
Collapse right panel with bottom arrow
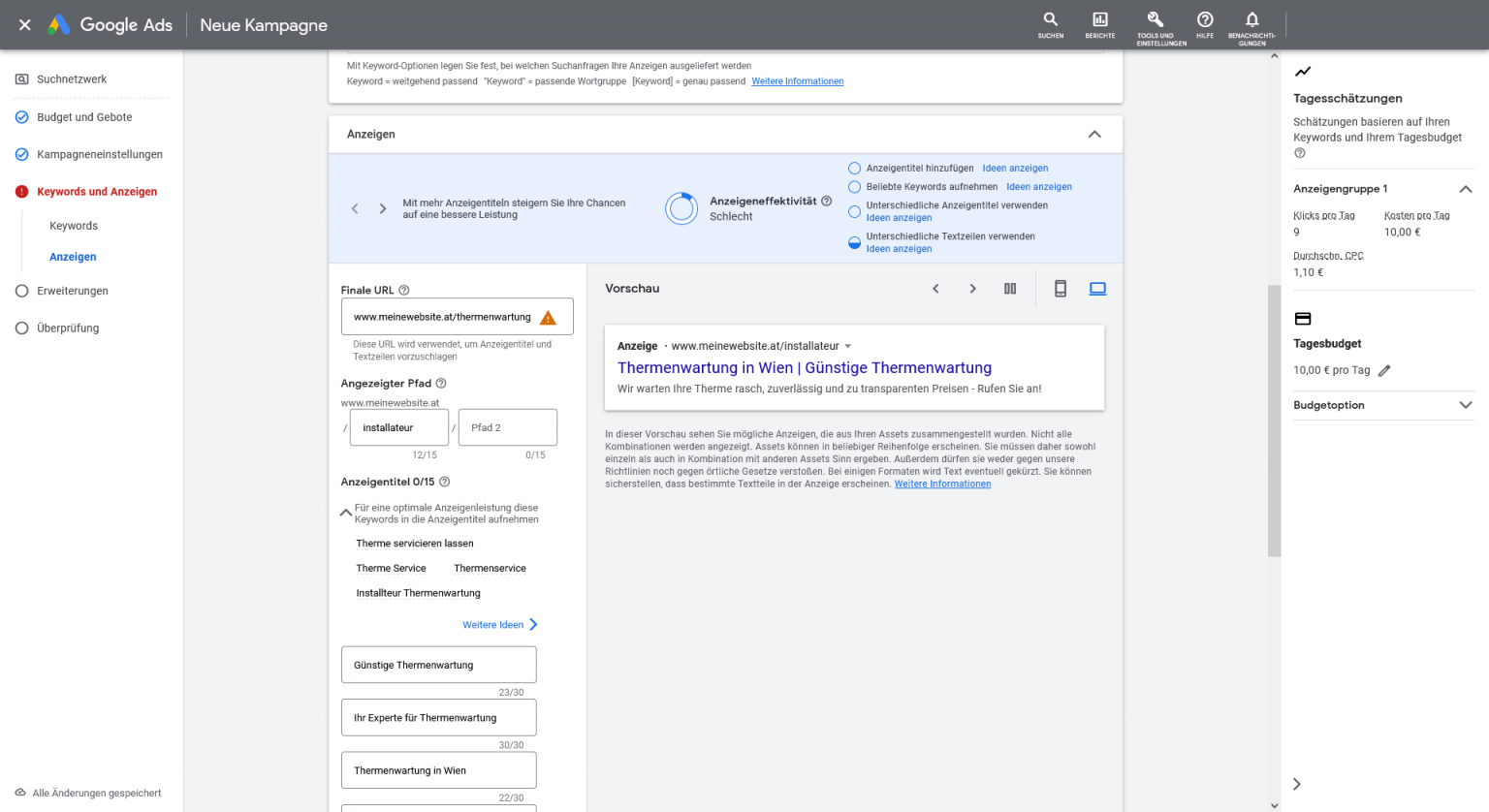coord(1297,784)
